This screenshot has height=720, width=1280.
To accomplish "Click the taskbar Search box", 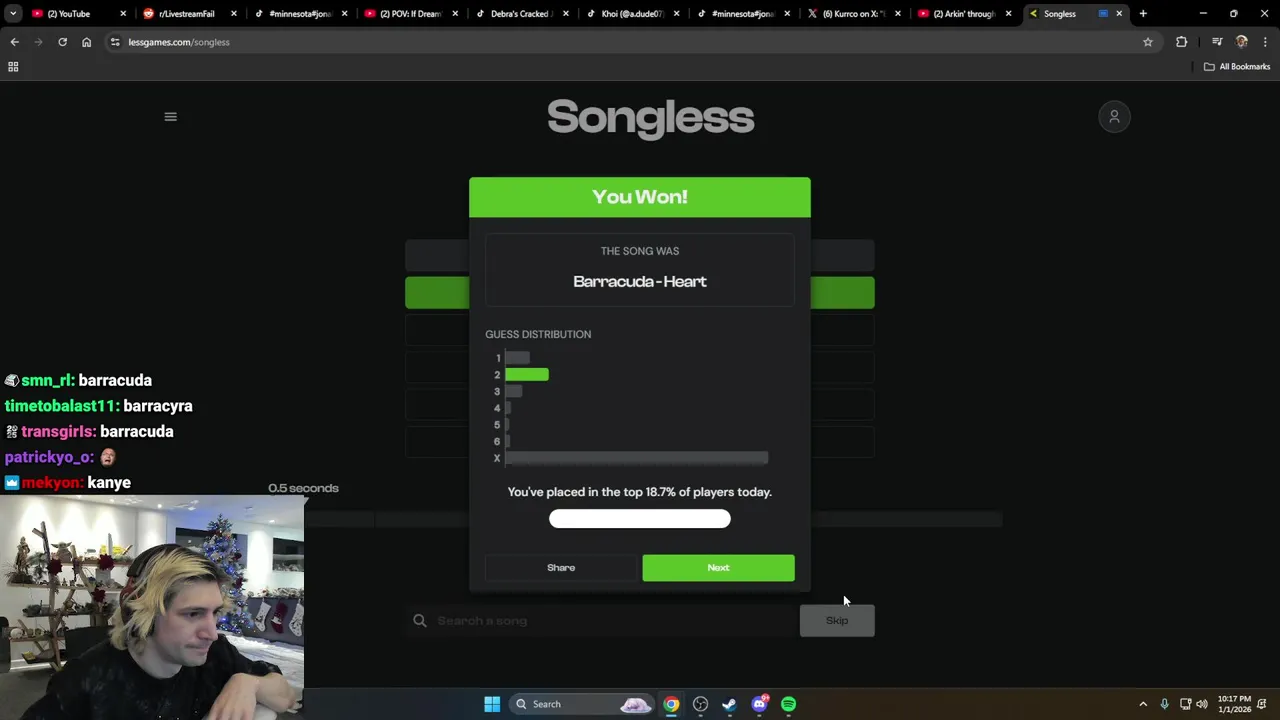I will 584,704.
